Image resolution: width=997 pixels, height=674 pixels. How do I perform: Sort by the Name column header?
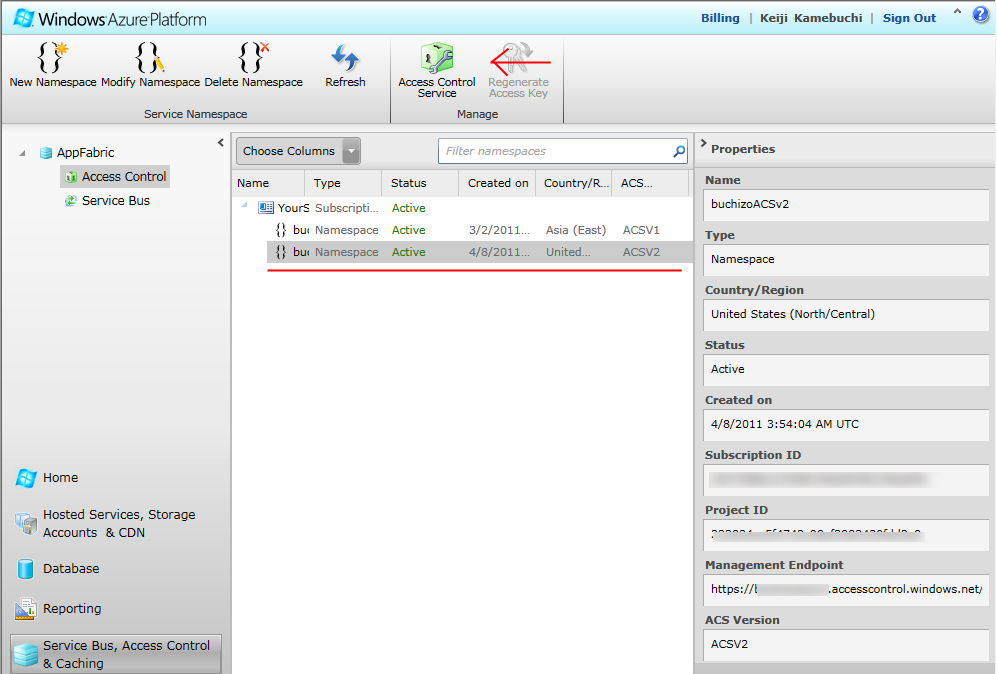pyautogui.click(x=270, y=183)
